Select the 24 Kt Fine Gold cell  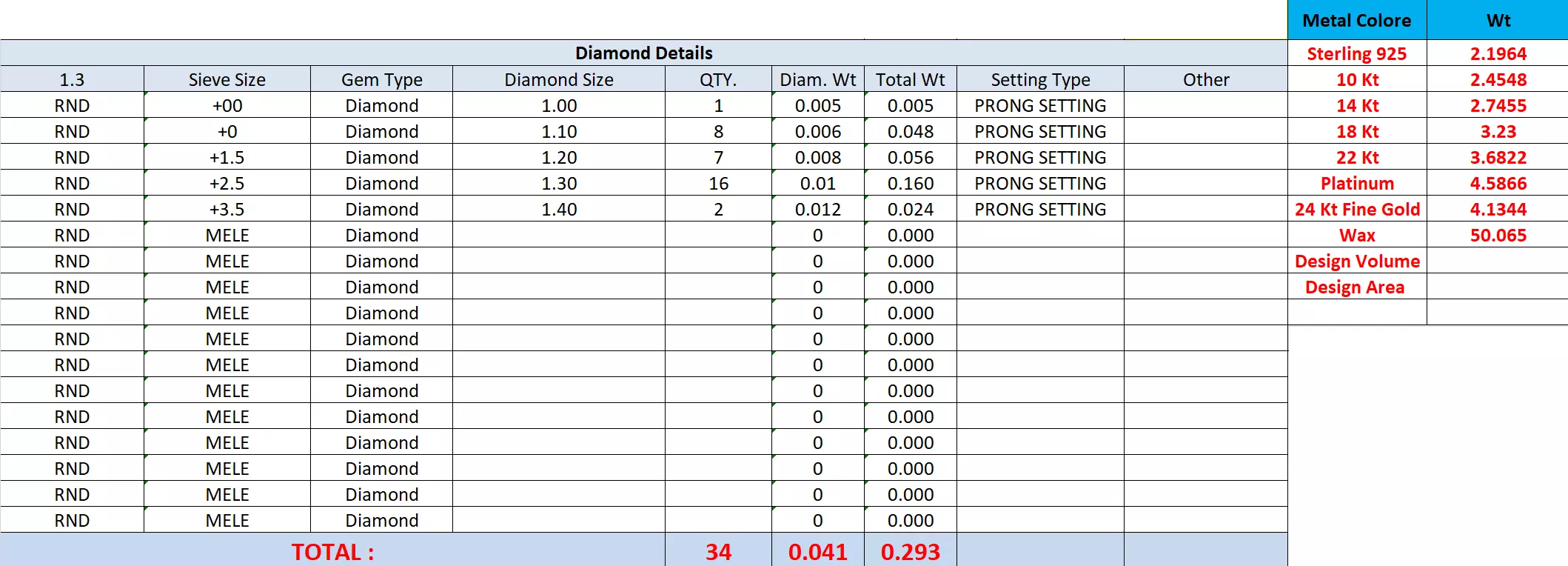pos(1357,209)
